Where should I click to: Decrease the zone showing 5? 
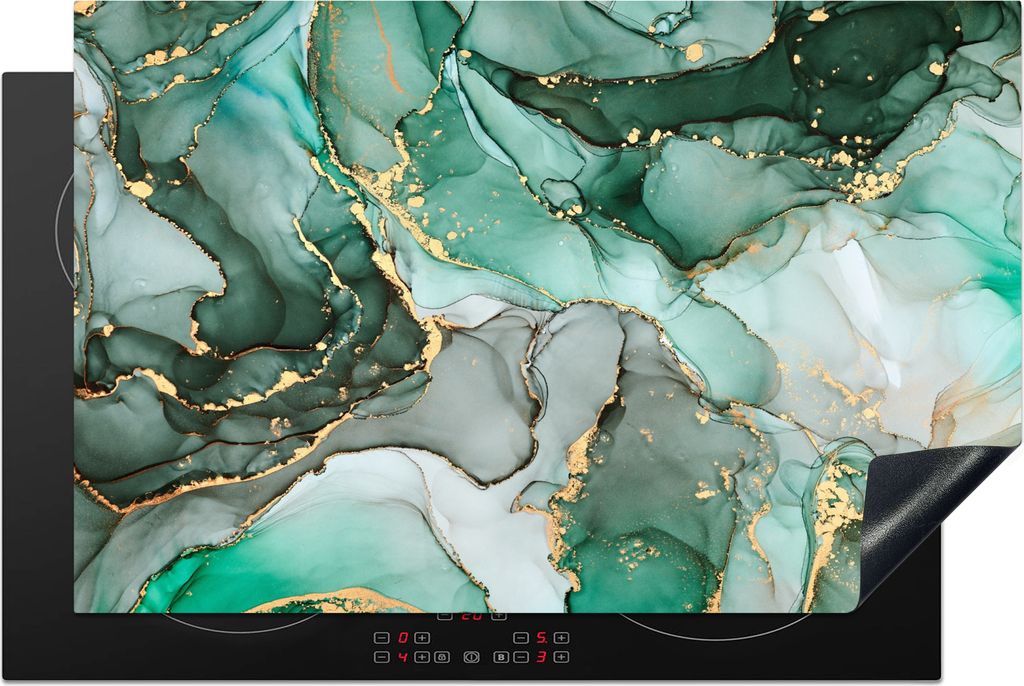(x=520, y=638)
